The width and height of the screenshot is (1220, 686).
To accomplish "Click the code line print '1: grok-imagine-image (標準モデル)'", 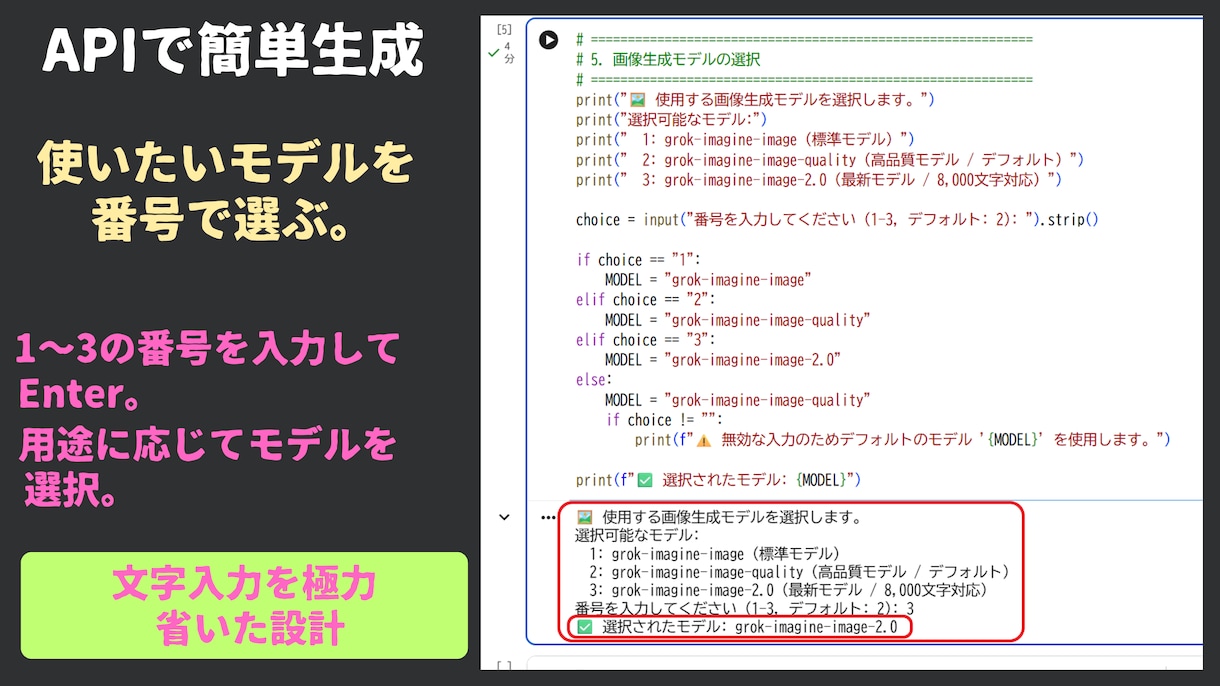I will (x=745, y=140).
